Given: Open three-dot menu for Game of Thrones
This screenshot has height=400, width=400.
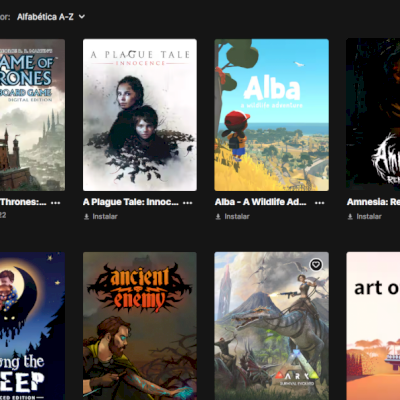Looking at the screenshot, I should [55, 202].
